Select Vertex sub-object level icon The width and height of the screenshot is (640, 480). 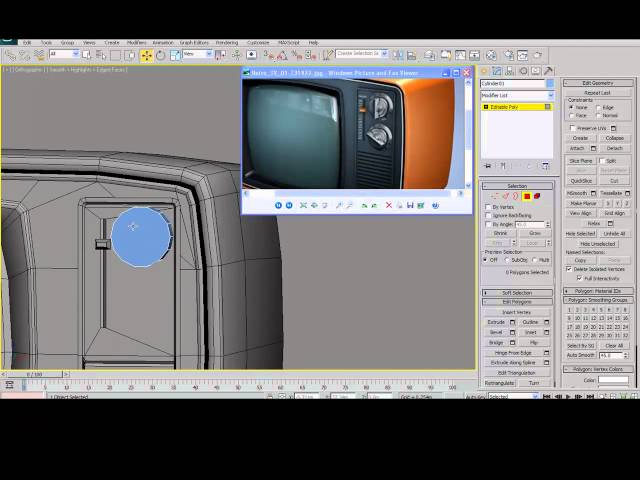[x=494, y=196]
